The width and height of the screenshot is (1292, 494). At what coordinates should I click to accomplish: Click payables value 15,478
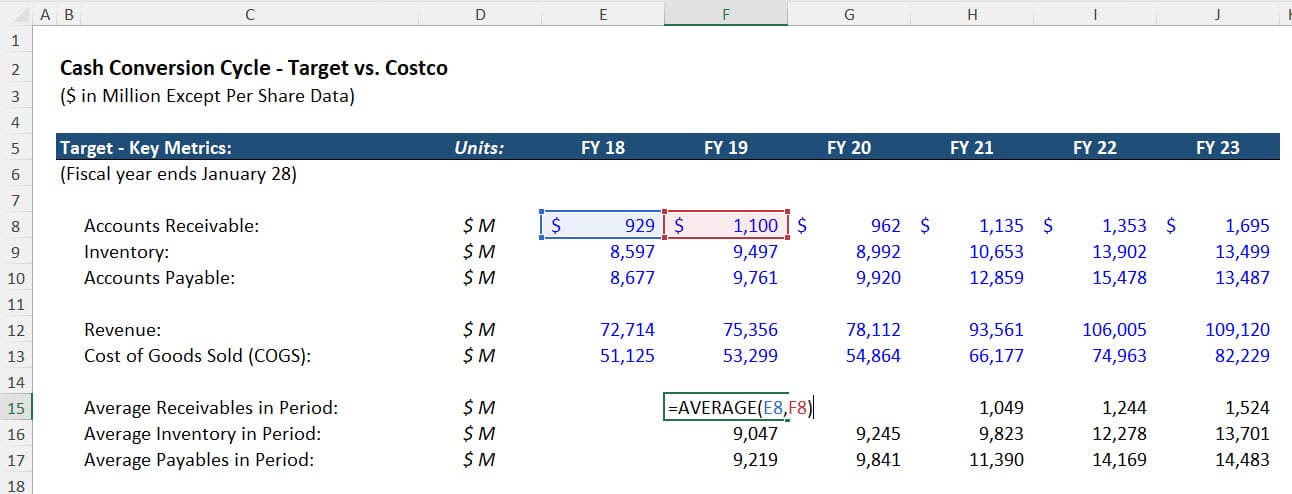pyautogui.click(x=1119, y=278)
